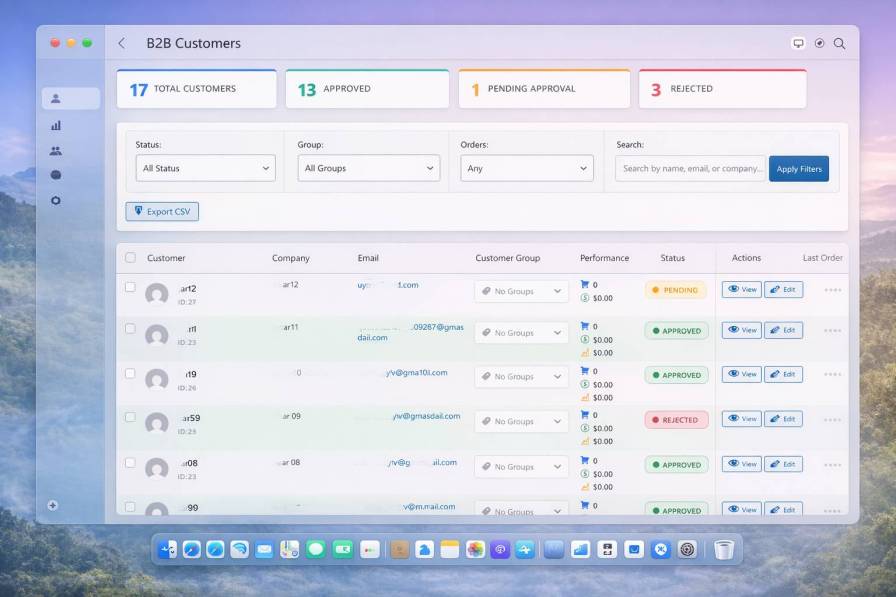Open more options dots for ar59 row
This screenshot has height=597, width=896.
tap(833, 420)
